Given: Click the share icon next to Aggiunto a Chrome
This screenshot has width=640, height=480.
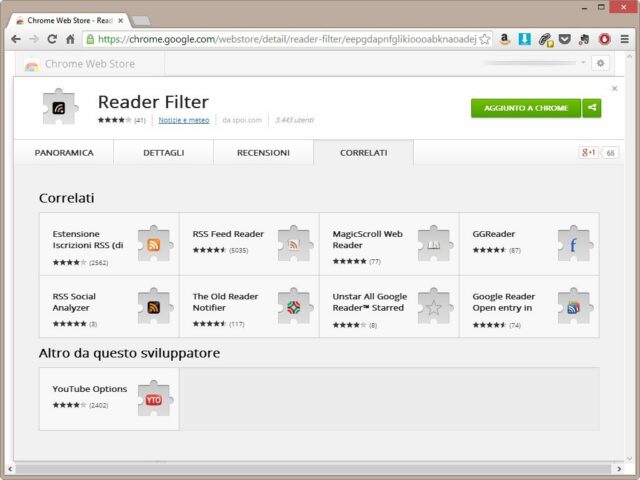Looking at the screenshot, I should (592, 108).
